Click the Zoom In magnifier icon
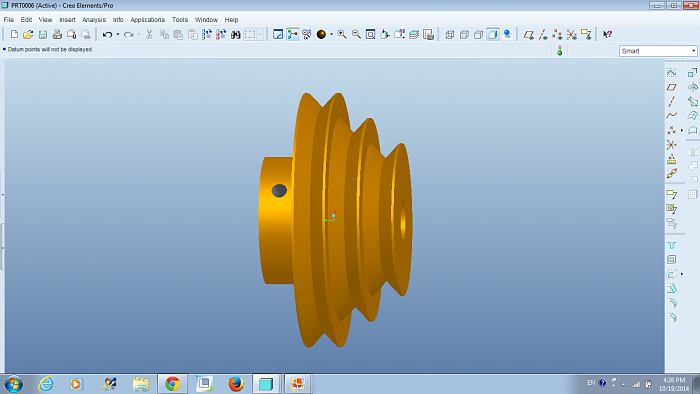Screen dimensions: 700x394 pyautogui.click(x=342, y=34)
